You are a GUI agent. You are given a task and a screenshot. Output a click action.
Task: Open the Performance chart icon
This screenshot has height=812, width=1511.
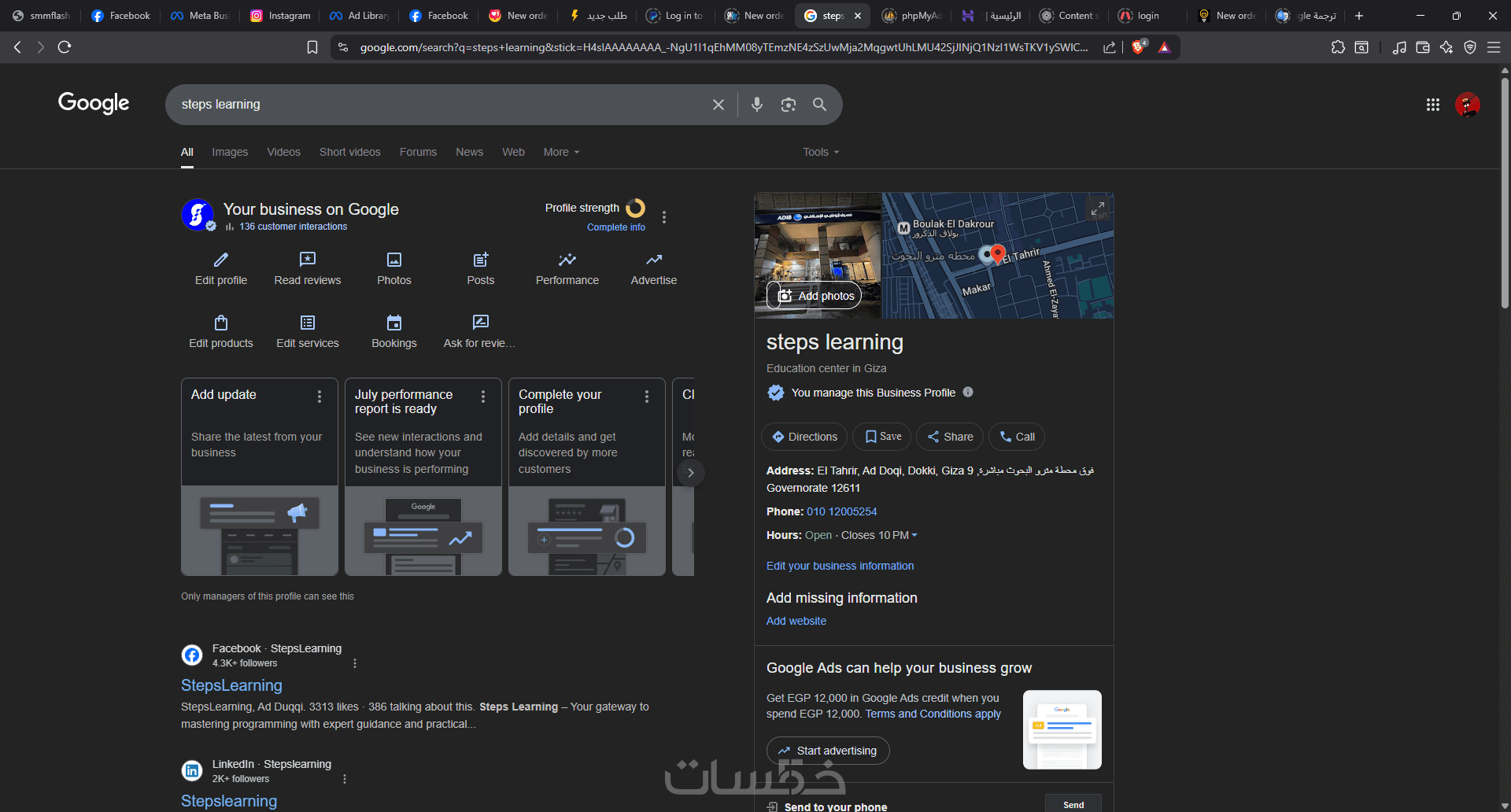click(567, 260)
